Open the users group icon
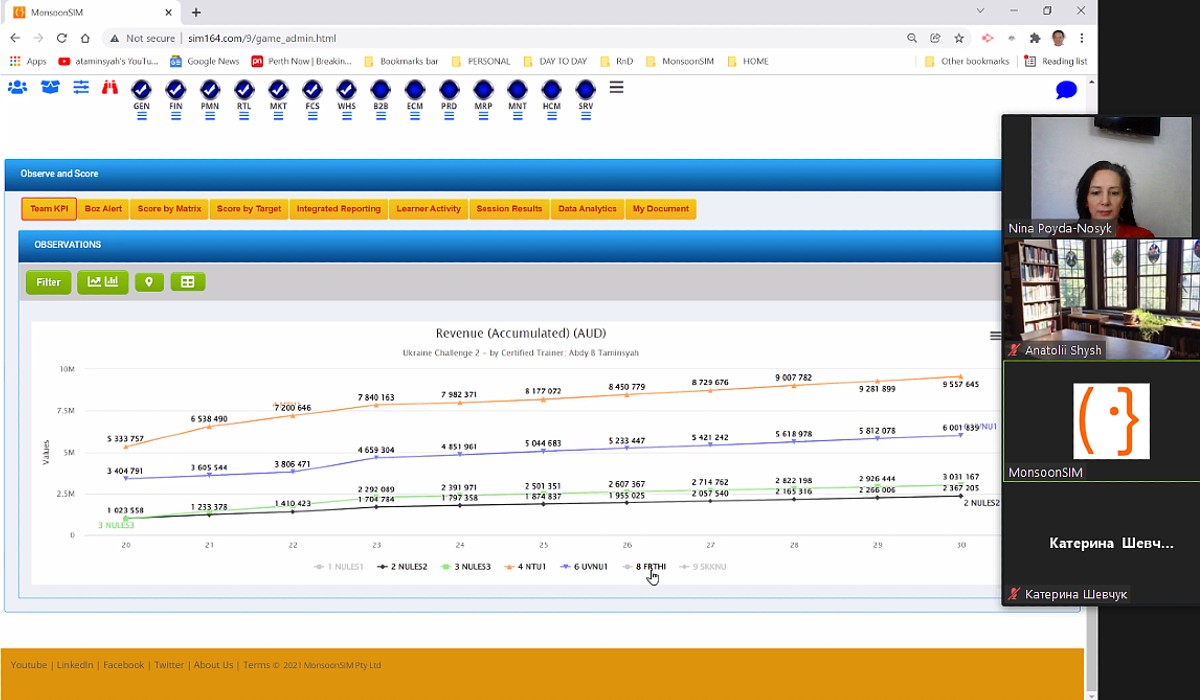Screen dimensions: 1200x700 (x=17, y=88)
